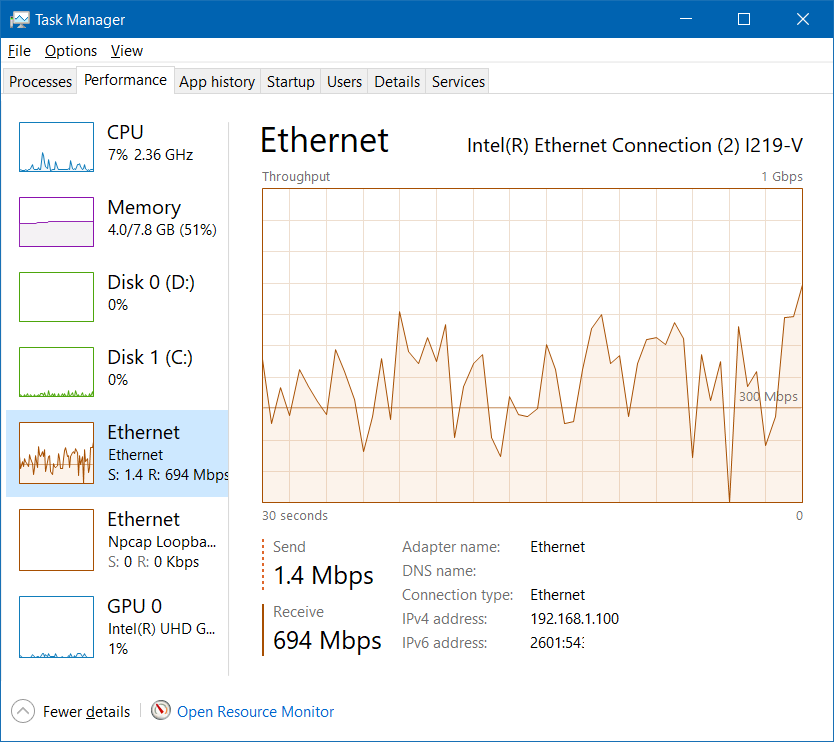The image size is (839, 750).
Task: Click the 7% 2.36 GHz CPU reading
Action: pyautogui.click(x=150, y=155)
